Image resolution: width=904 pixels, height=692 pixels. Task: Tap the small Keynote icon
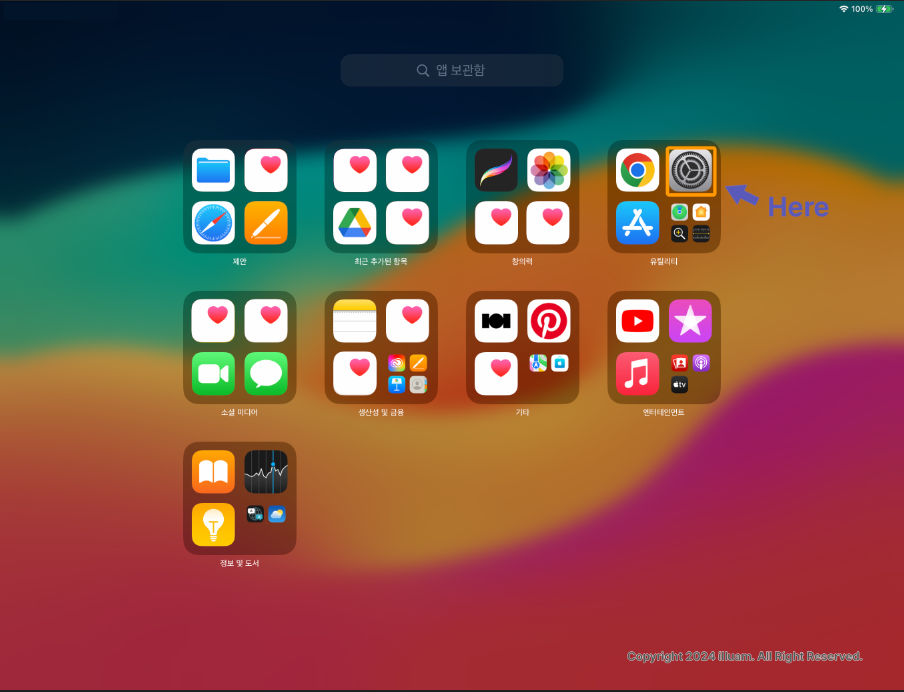coord(397,385)
